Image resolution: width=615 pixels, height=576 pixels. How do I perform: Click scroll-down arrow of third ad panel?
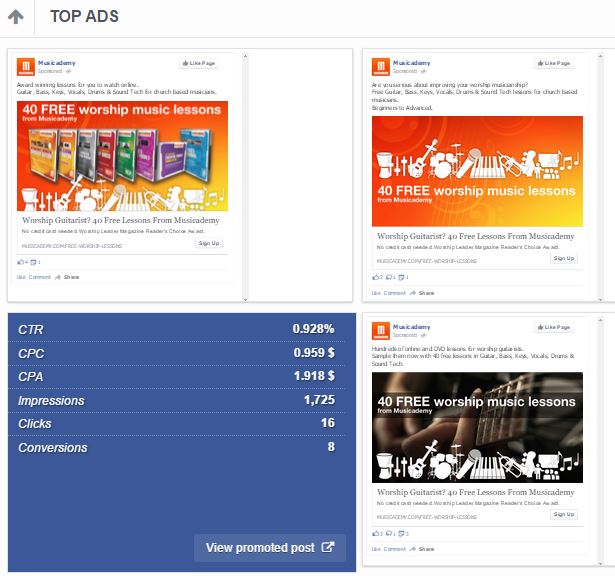(600, 563)
